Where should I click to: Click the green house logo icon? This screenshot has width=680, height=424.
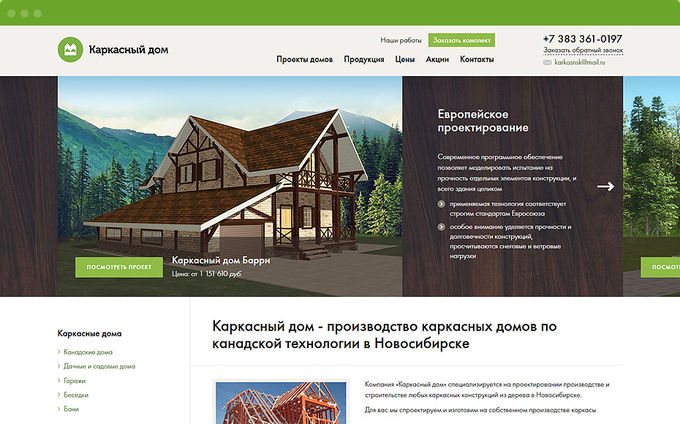click(x=71, y=49)
